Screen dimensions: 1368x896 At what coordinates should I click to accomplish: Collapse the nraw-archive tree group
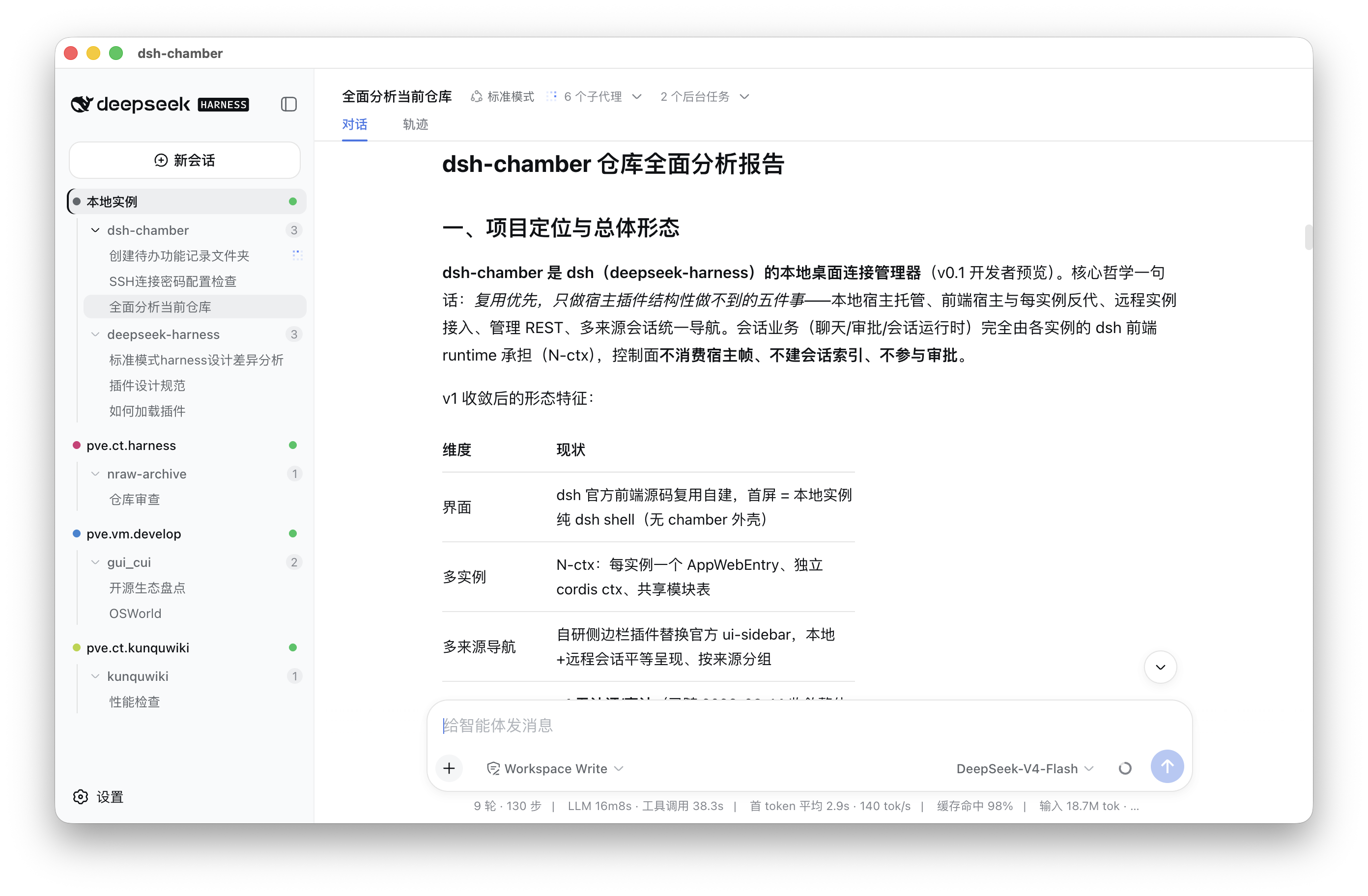[x=95, y=474]
